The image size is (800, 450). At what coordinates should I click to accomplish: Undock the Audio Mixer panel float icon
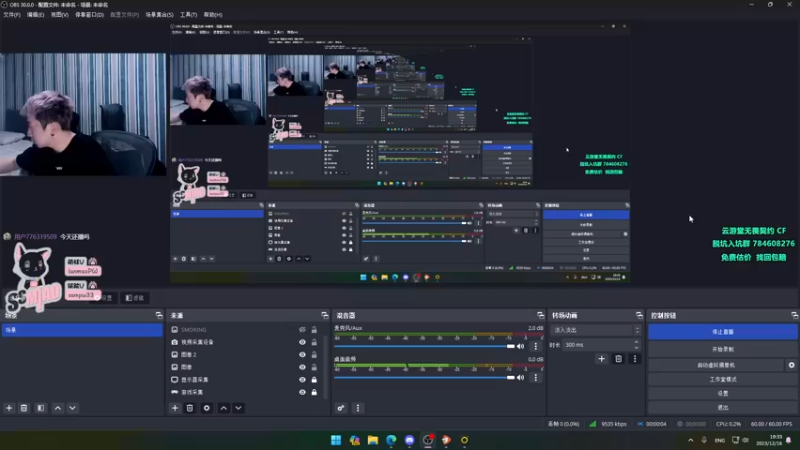click(x=540, y=315)
